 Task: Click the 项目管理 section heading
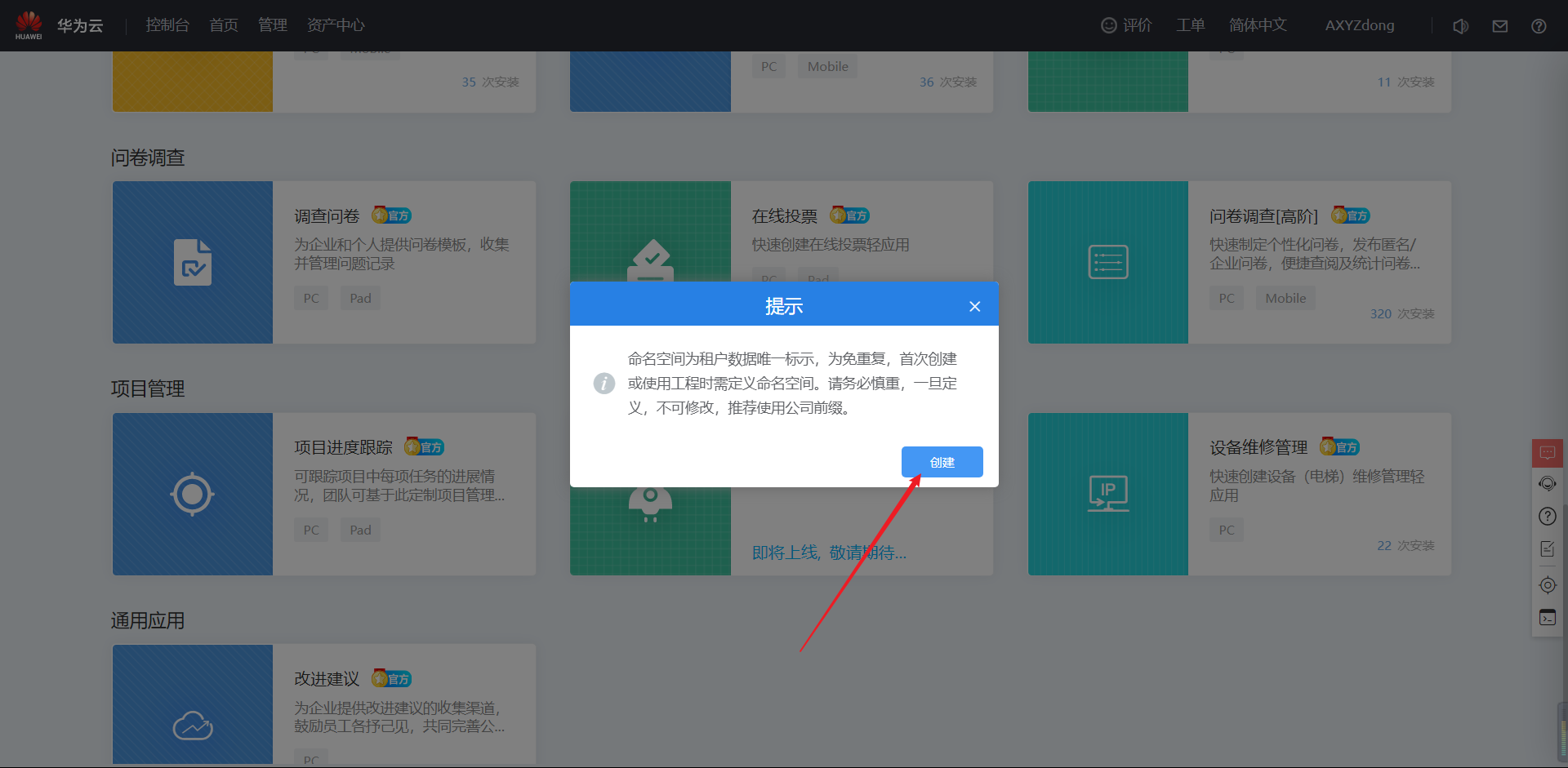pos(148,388)
